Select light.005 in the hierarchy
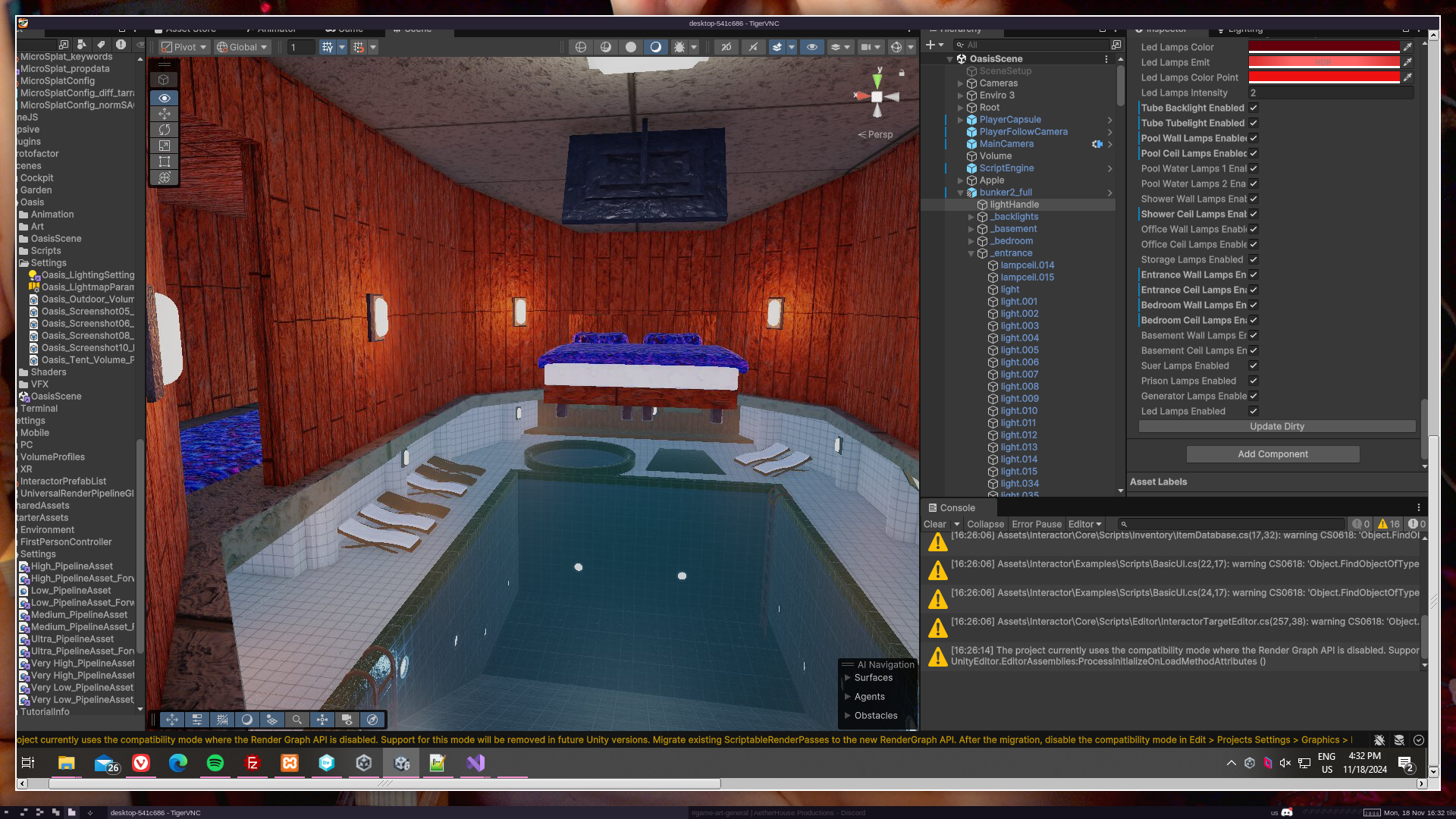1456x819 pixels. pyautogui.click(x=1019, y=350)
